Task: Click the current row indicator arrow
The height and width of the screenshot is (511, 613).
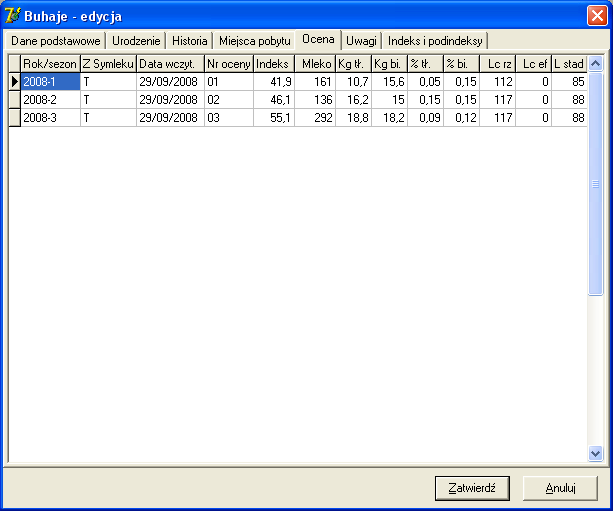Action: (x=14, y=82)
